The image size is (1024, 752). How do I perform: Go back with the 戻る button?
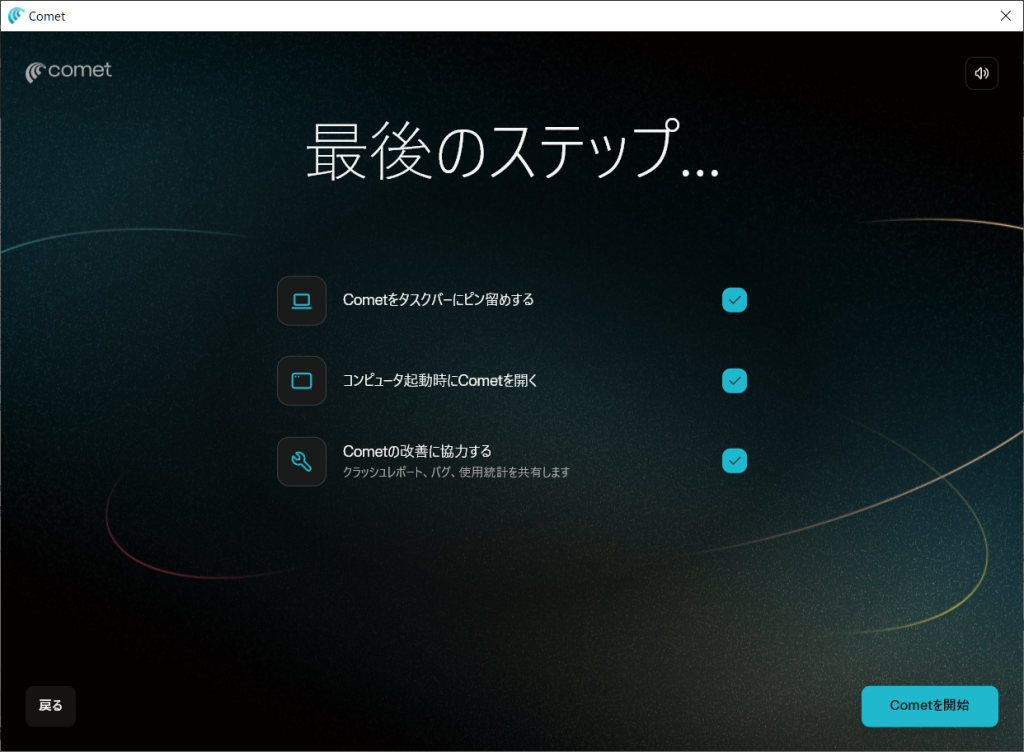pos(50,706)
